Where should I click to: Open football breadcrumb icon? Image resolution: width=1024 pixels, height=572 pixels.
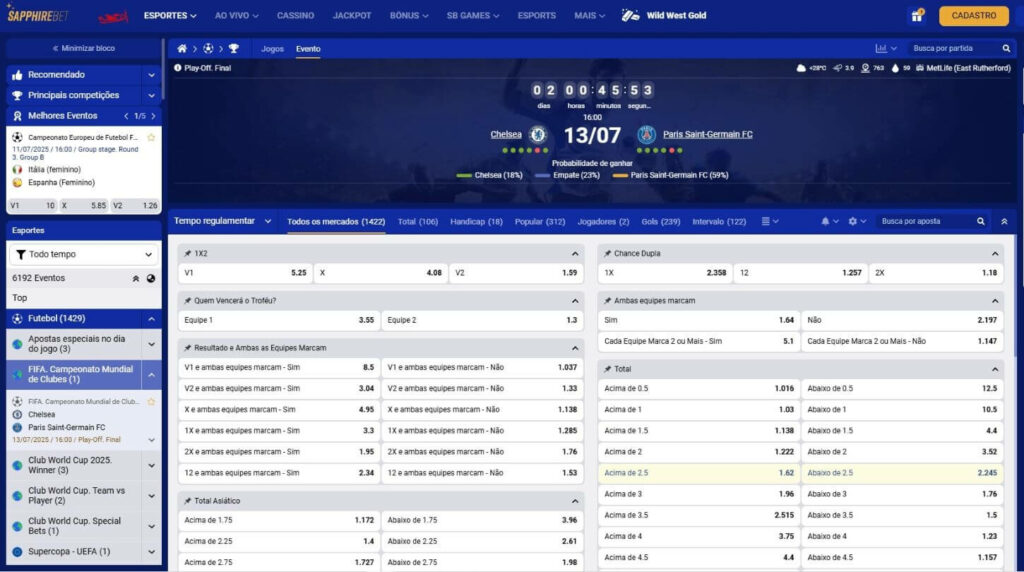[x=208, y=48]
